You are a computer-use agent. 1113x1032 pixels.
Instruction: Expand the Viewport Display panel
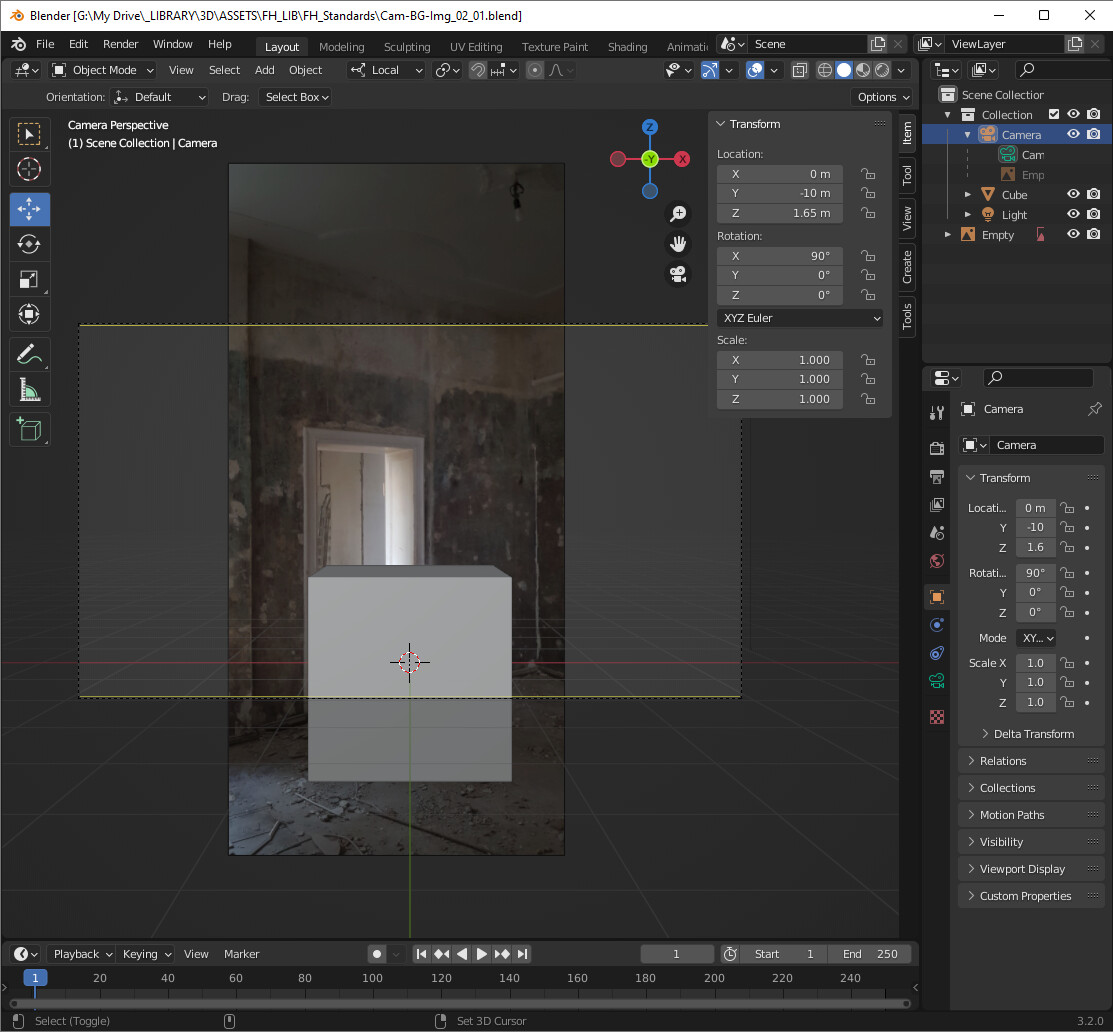[1031, 869]
